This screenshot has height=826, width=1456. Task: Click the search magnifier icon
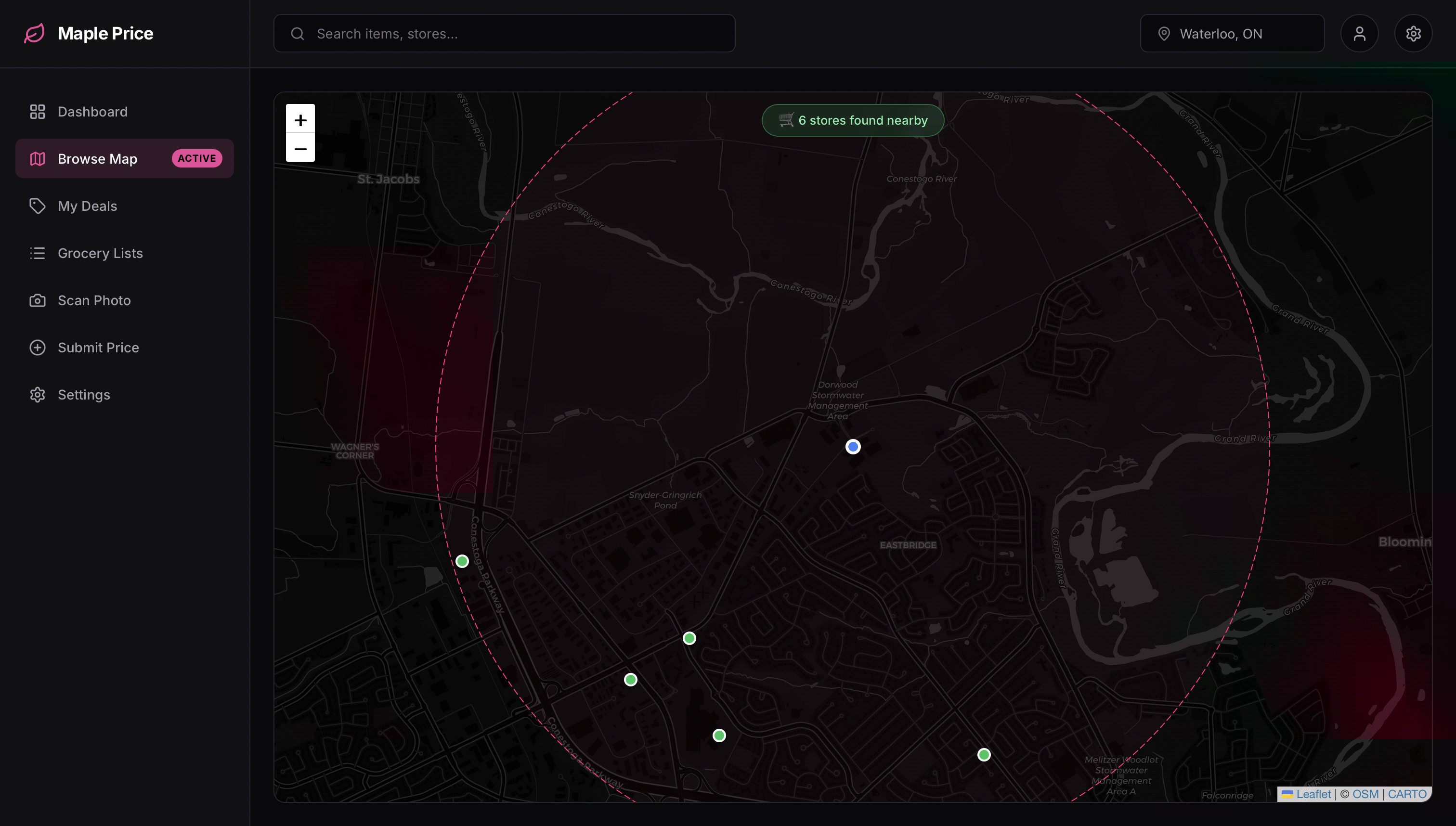click(298, 34)
